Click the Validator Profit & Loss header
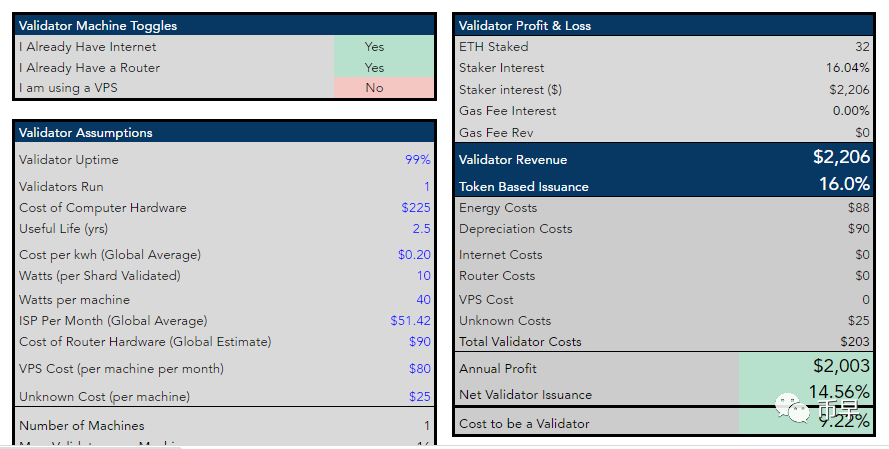 coord(524,26)
